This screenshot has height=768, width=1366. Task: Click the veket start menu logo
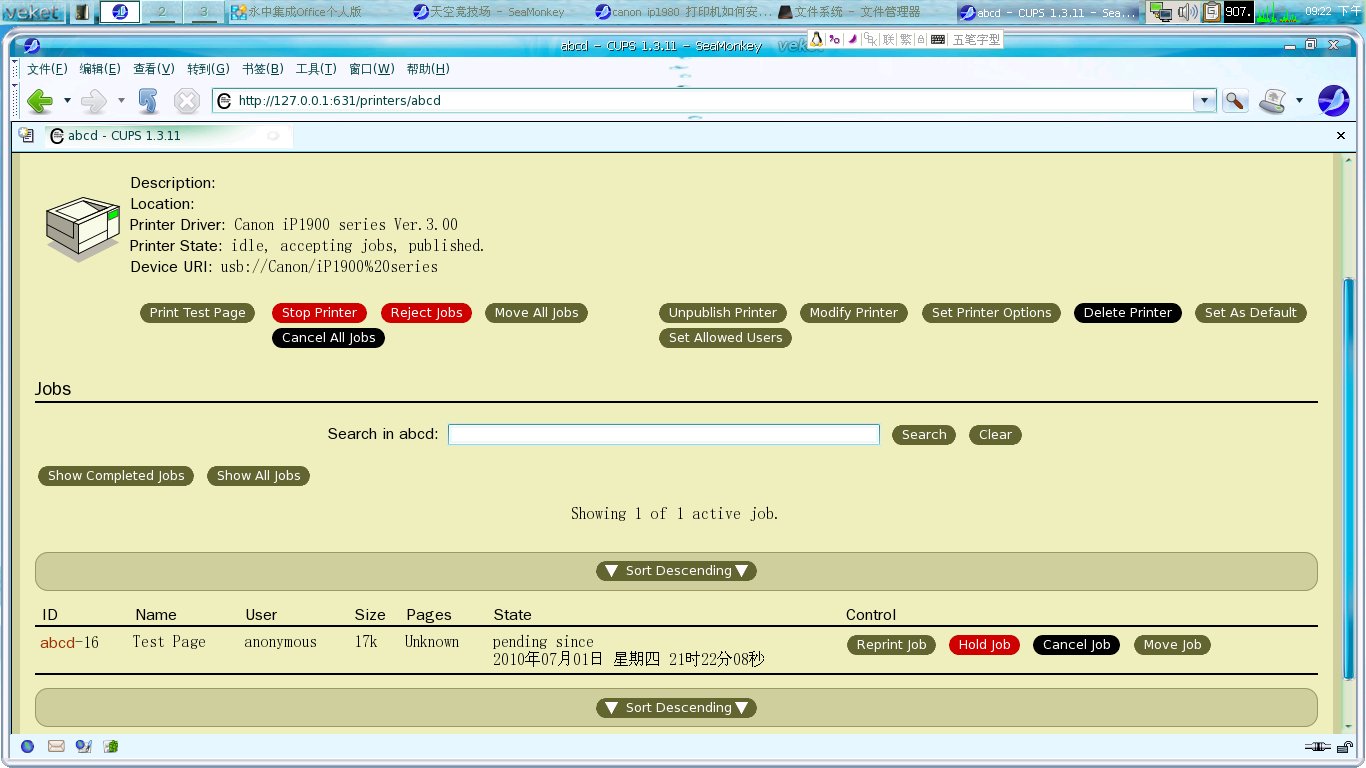pos(33,13)
